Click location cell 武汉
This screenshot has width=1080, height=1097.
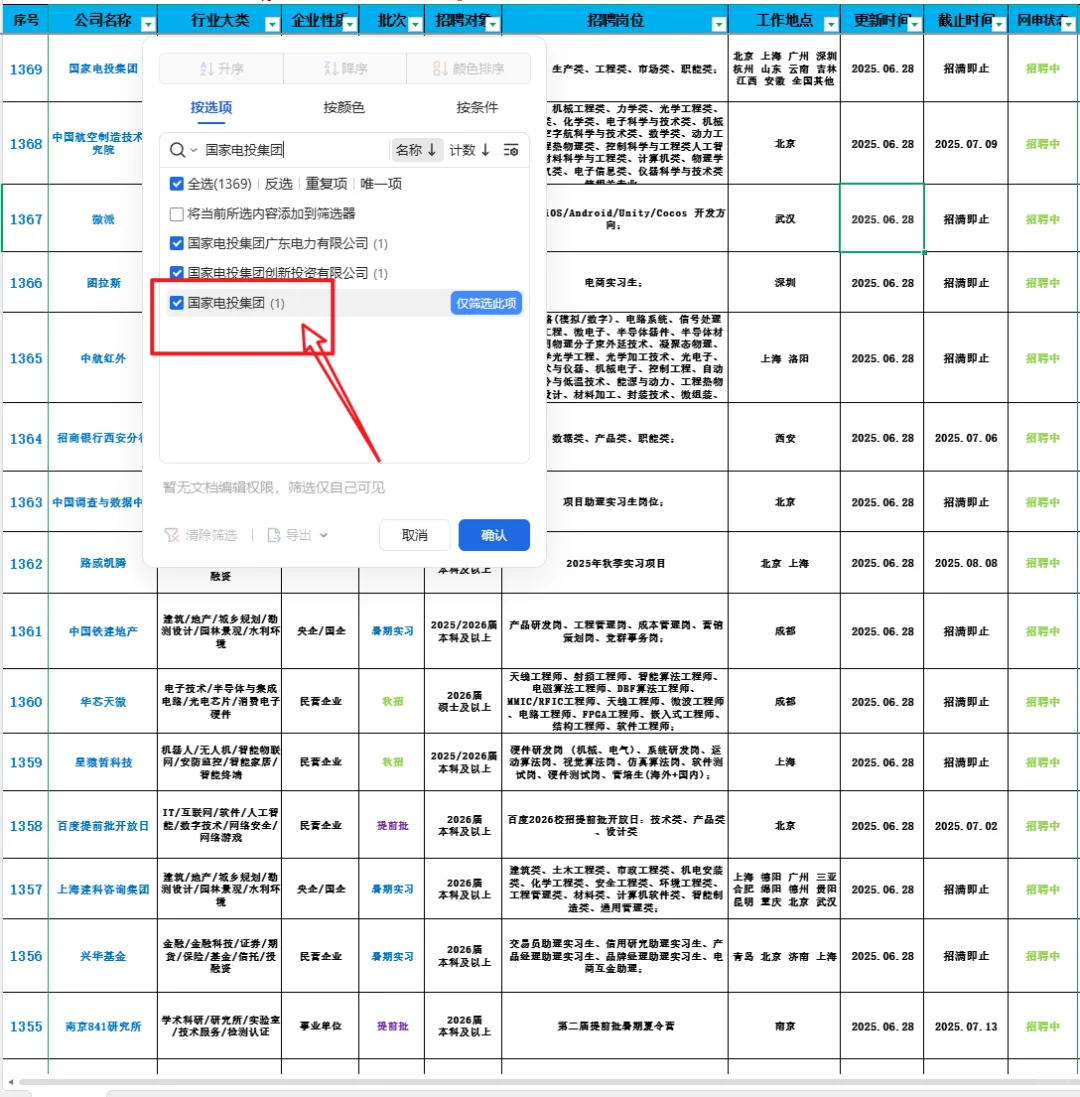coord(784,219)
